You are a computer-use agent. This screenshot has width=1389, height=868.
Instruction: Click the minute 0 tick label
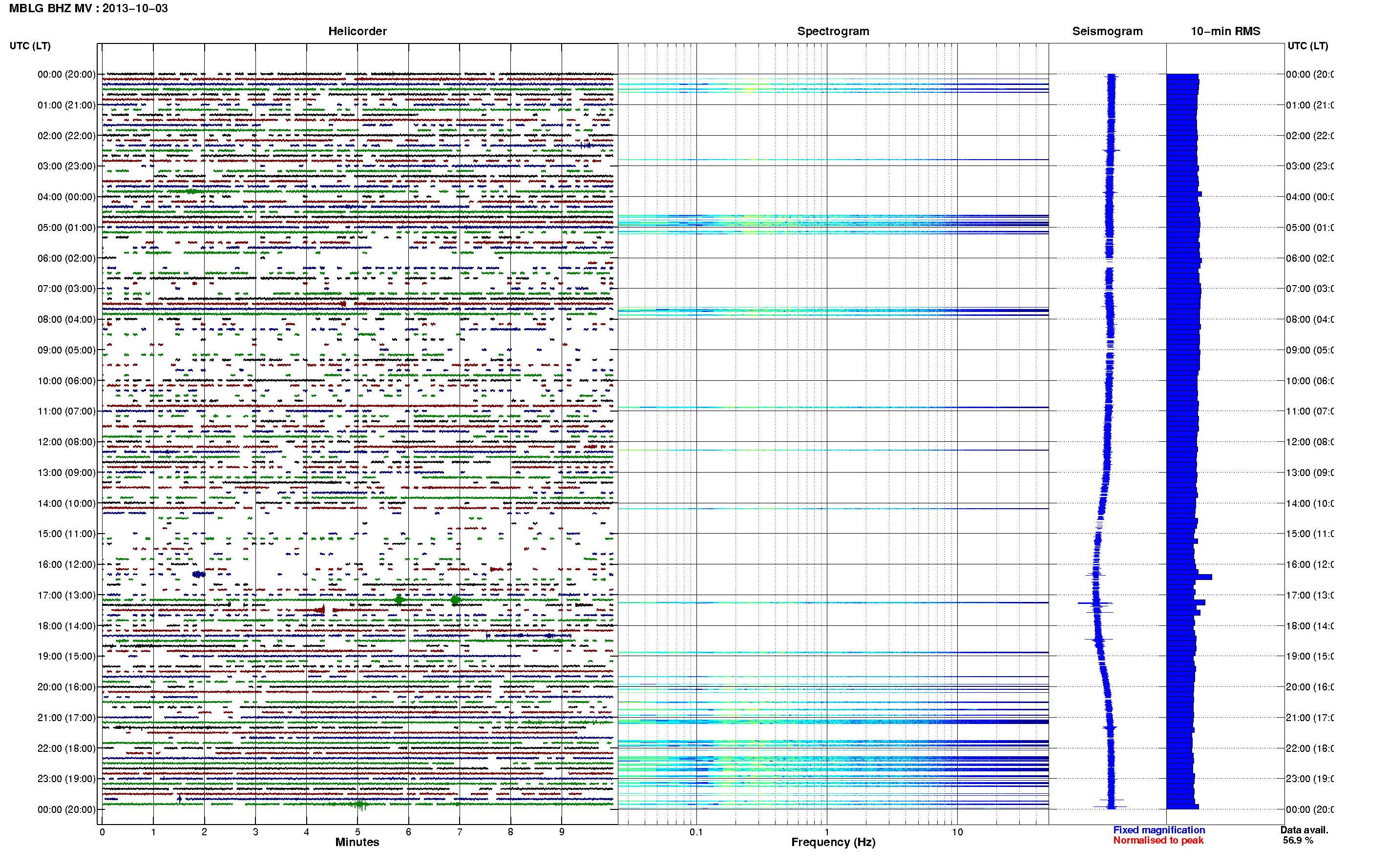point(102,832)
